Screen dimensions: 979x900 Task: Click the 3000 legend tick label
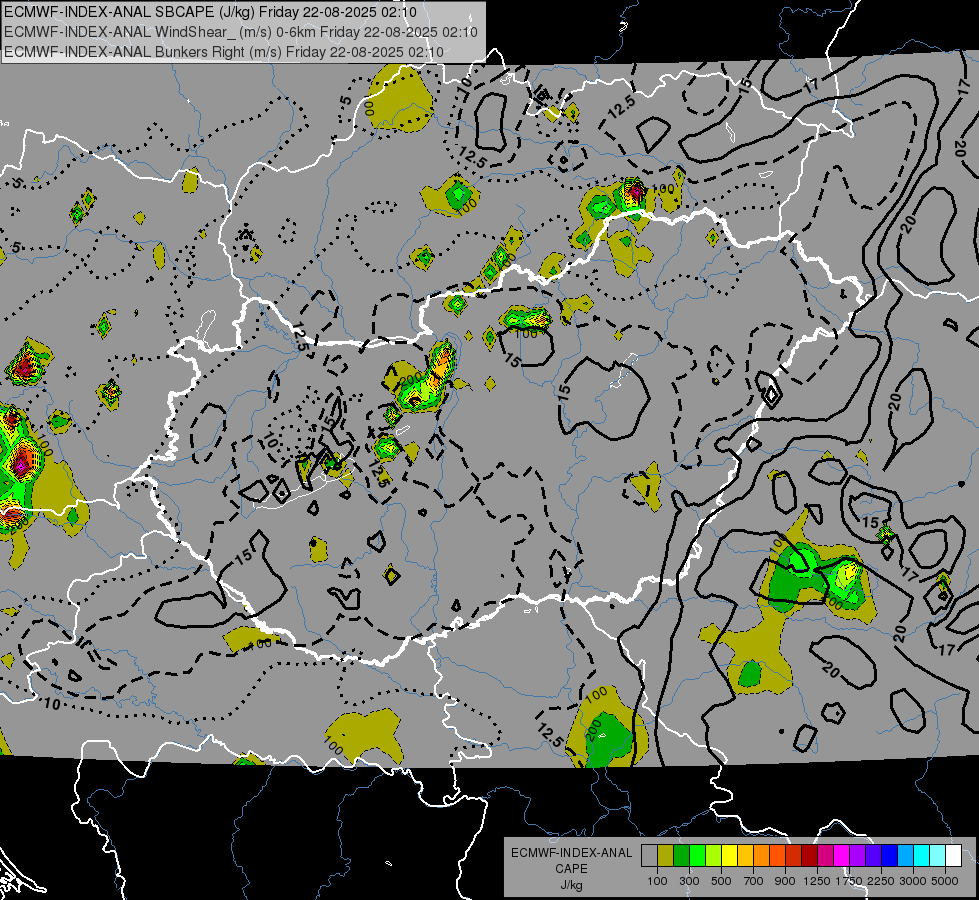[913, 881]
